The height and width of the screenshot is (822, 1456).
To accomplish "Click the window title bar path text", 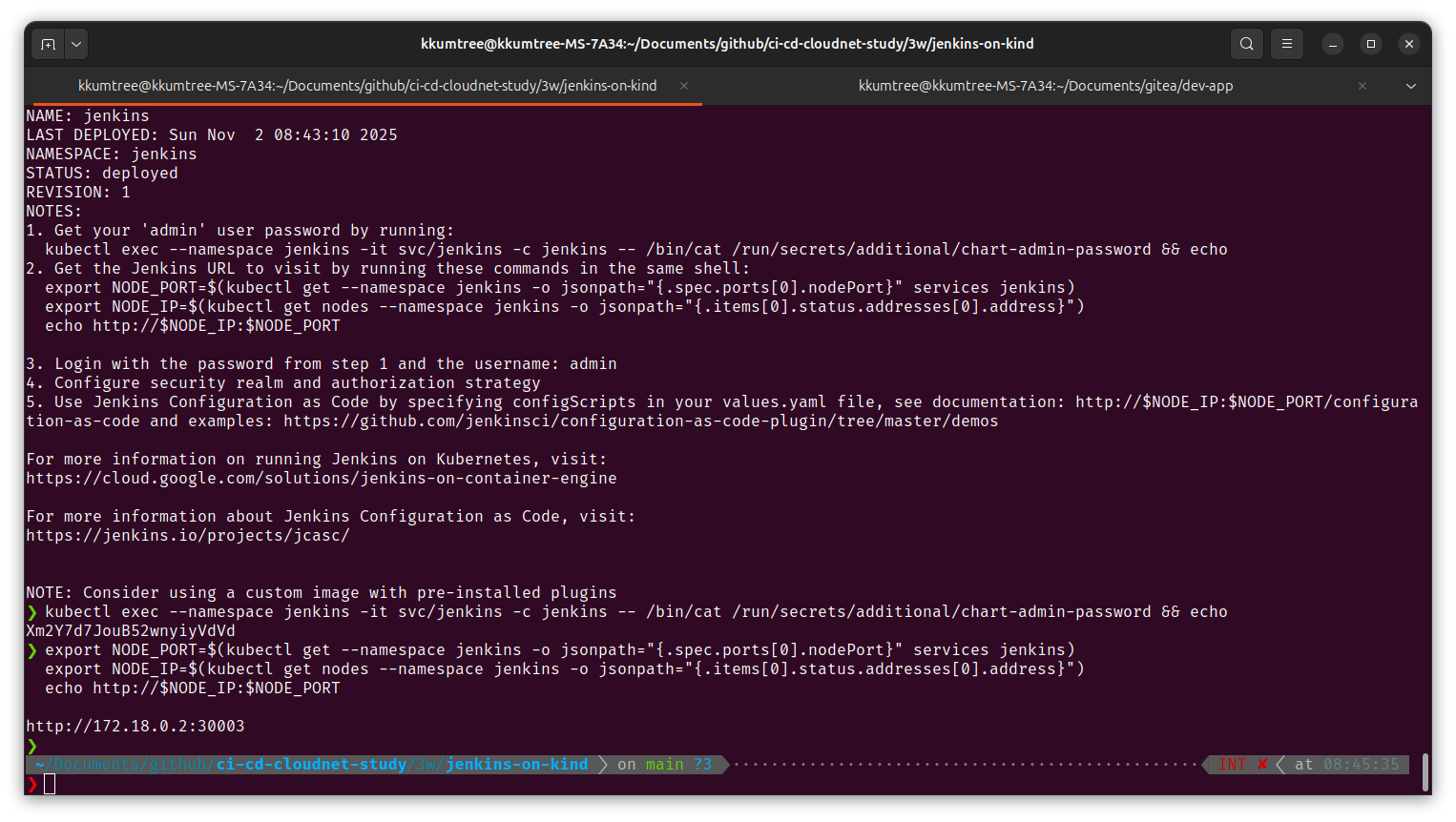I will tap(727, 44).
